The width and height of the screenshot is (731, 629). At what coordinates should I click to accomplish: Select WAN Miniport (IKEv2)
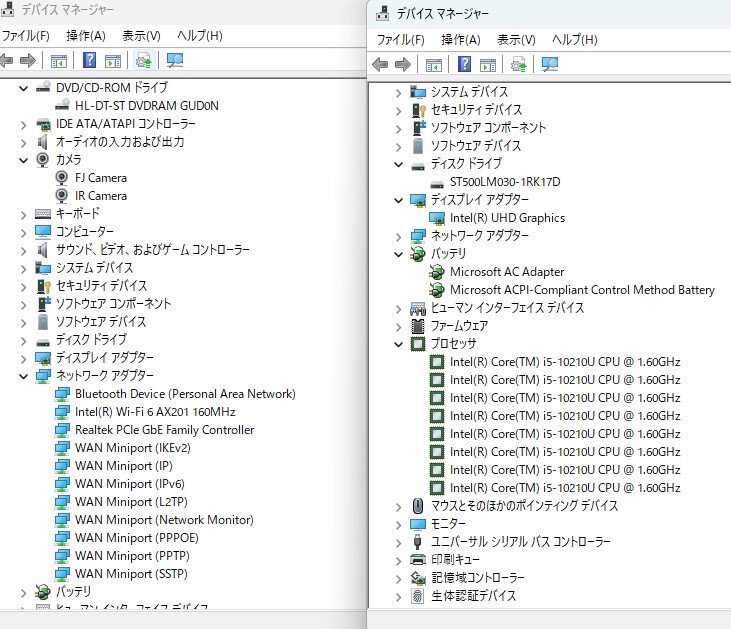(133, 448)
